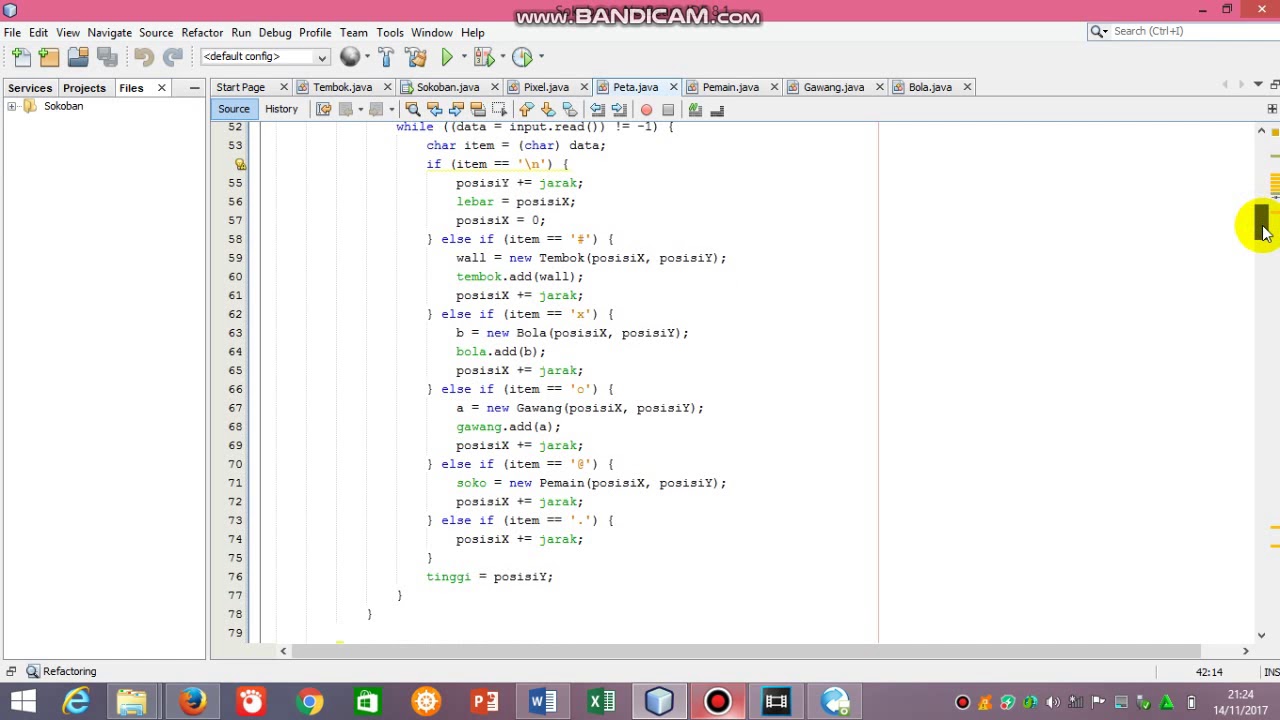Image resolution: width=1280 pixels, height=720 pixels.
Task: Run the project with green play icon
Action: (x=447, y=57)
